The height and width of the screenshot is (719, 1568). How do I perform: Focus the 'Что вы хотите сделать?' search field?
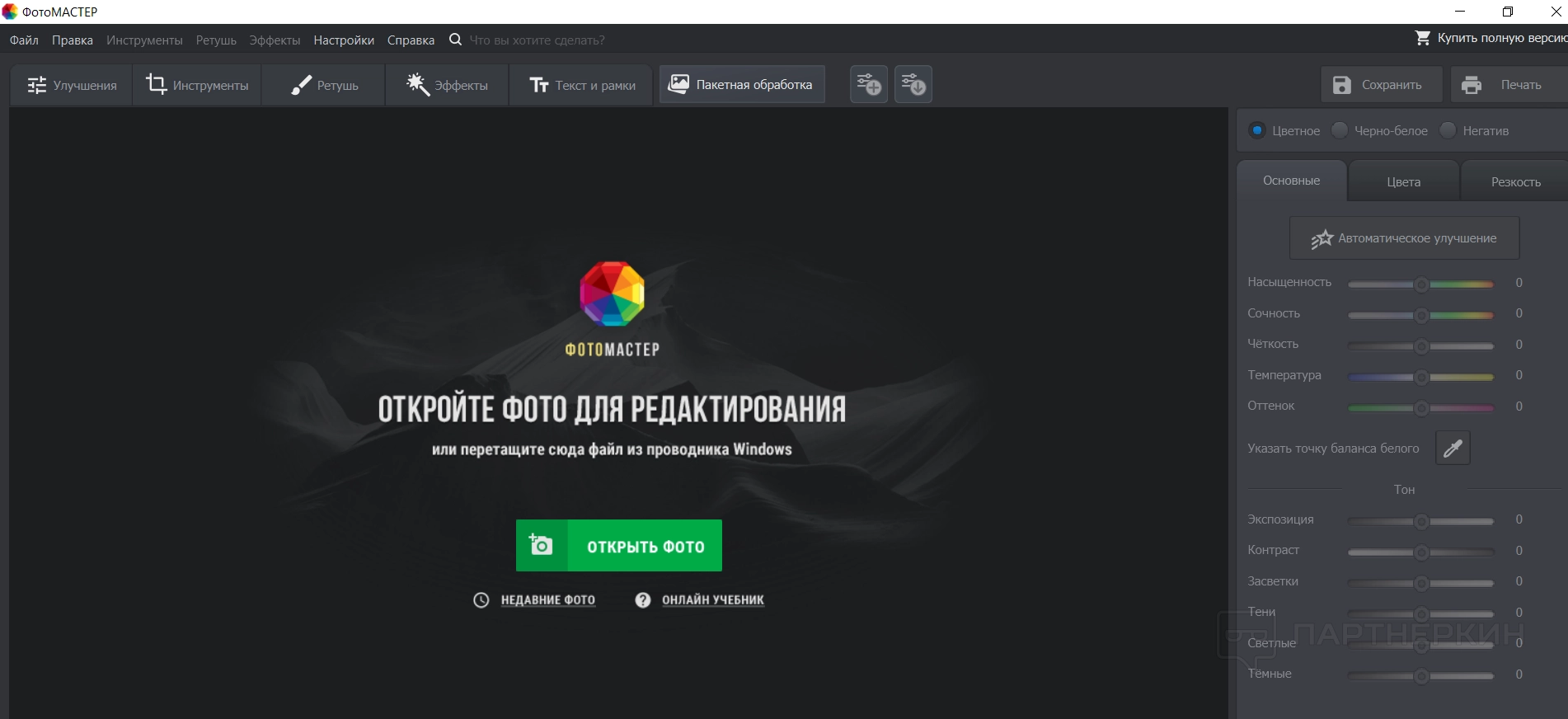coord(537,40)
